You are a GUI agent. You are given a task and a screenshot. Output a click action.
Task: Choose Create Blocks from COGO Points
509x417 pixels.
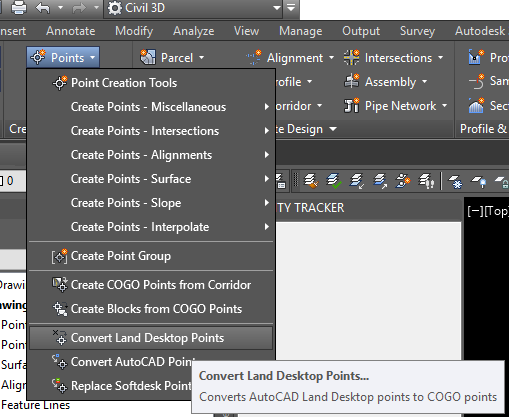coord(151,309)
